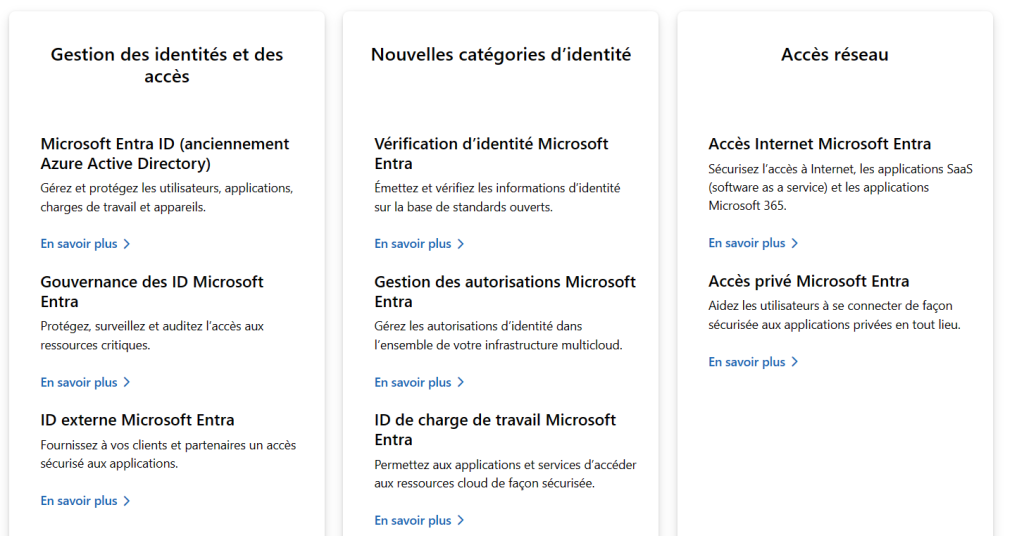Click description 'Fournissez à vos clients et partenaires'

[168, 454]
